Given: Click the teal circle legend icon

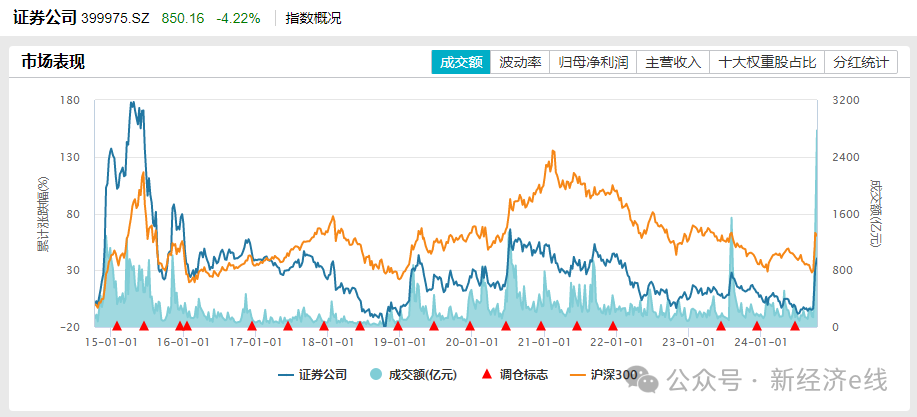Looking at the screenshot, I should coord(376,375).
